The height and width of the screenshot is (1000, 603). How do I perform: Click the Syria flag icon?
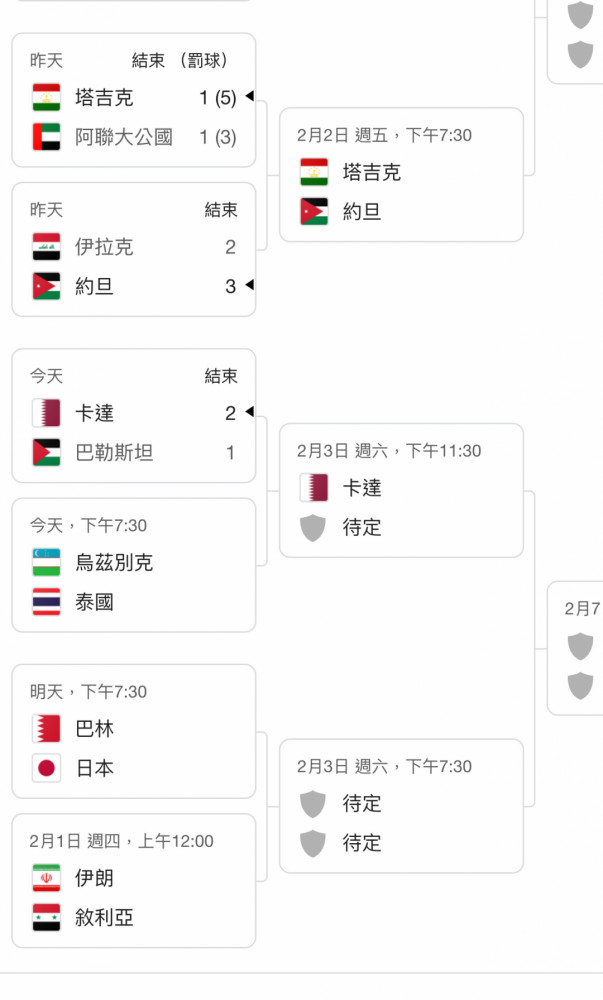[x=47, y=918]
